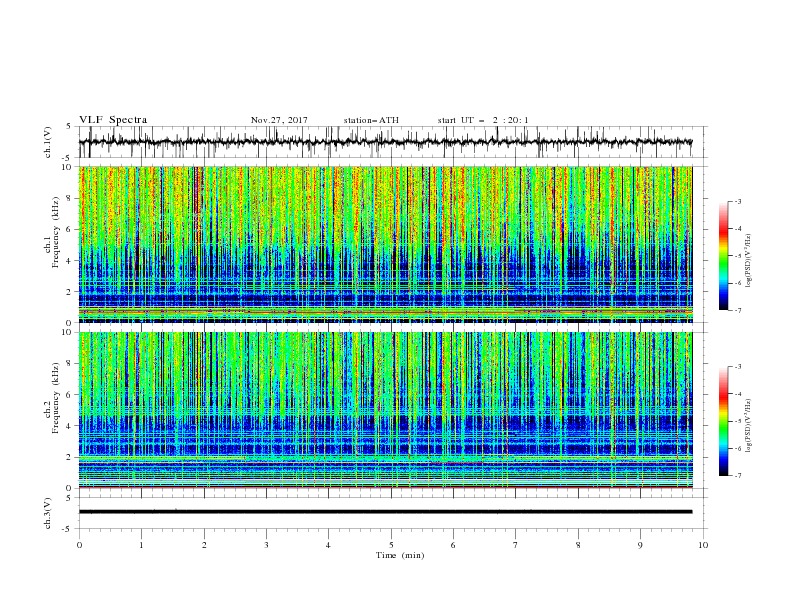Click the "station=ATH" header label
This screenshot has width=792, height=612.
pyautogui.click(x=371, y=120)
